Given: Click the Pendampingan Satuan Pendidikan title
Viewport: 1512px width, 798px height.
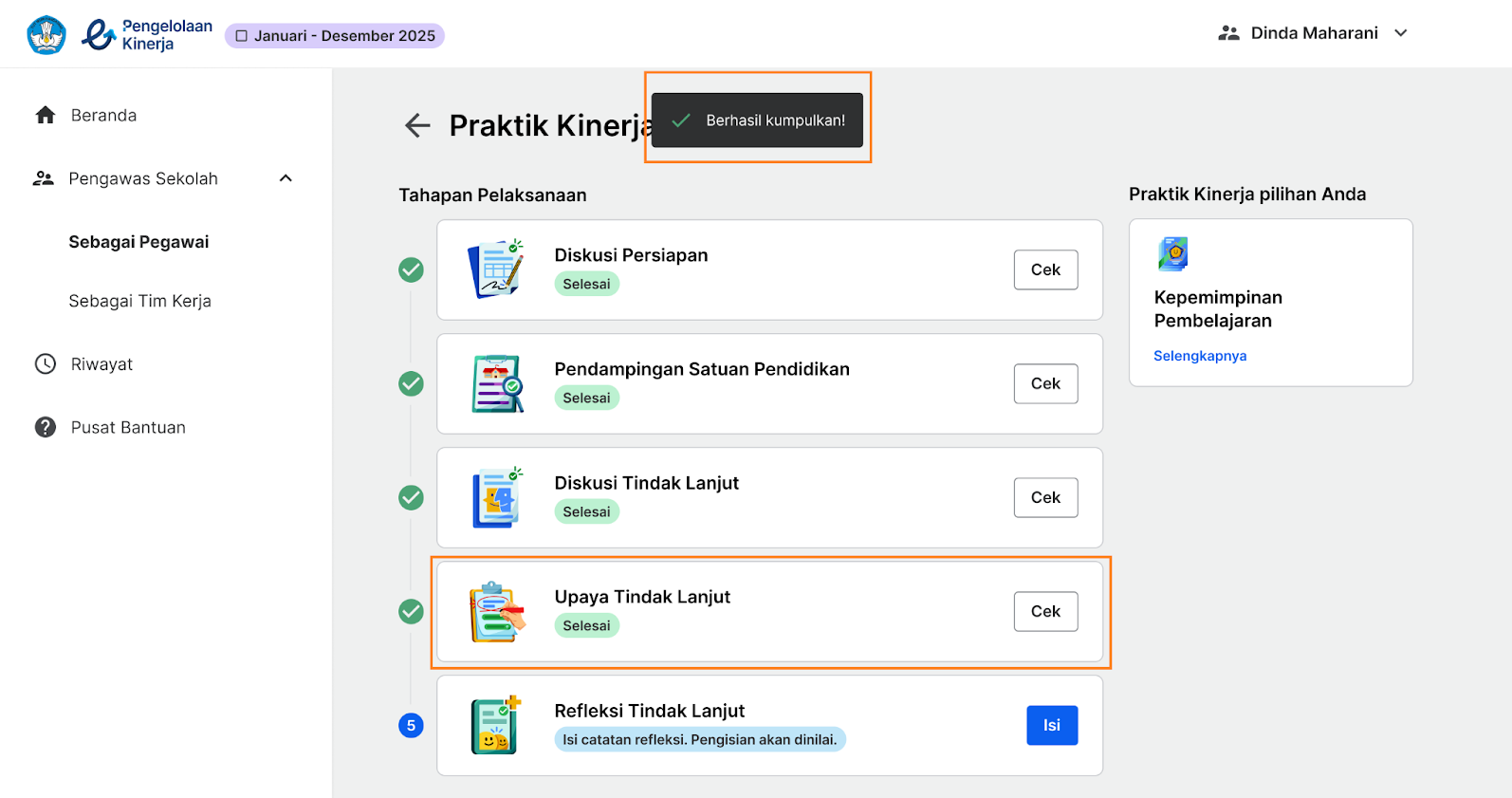Looking at the screenshot, I should coord(702,369).
